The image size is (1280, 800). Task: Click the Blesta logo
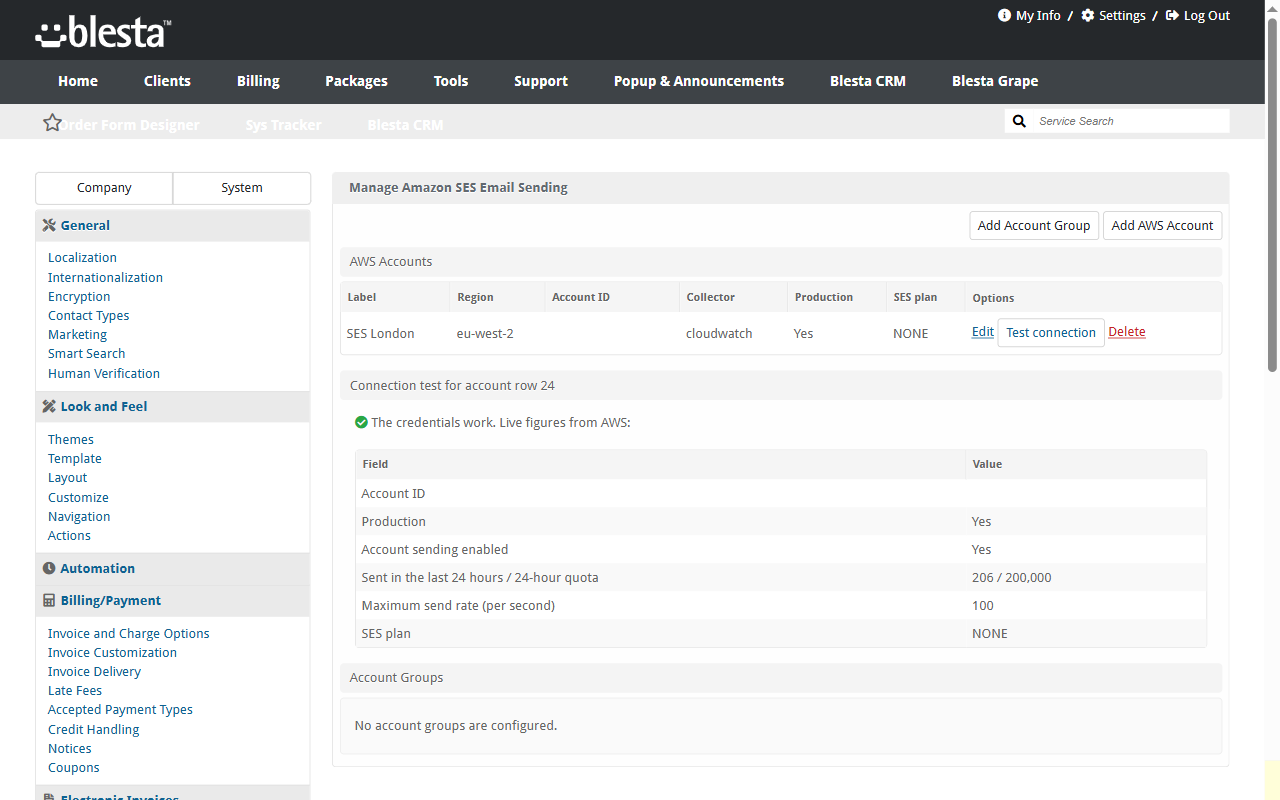click(103, 33)
